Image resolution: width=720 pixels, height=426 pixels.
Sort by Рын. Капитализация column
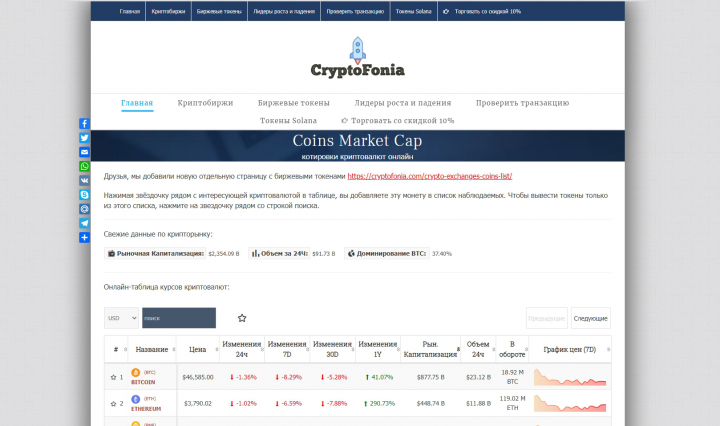pyautogui.click(x=431, y=349)
